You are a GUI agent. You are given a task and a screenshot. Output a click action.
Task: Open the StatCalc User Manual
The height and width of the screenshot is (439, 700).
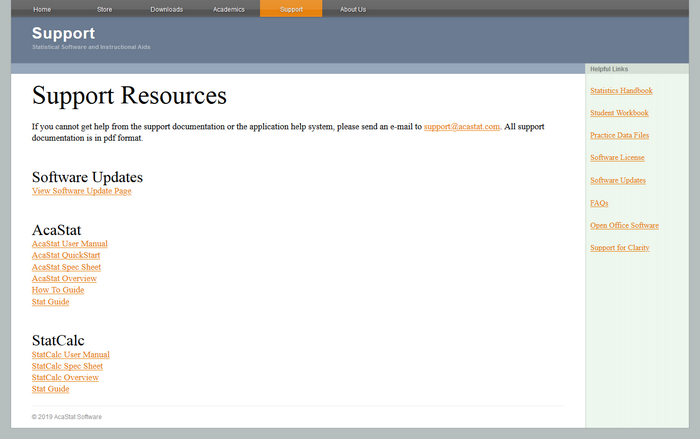(x=71, y=354)
